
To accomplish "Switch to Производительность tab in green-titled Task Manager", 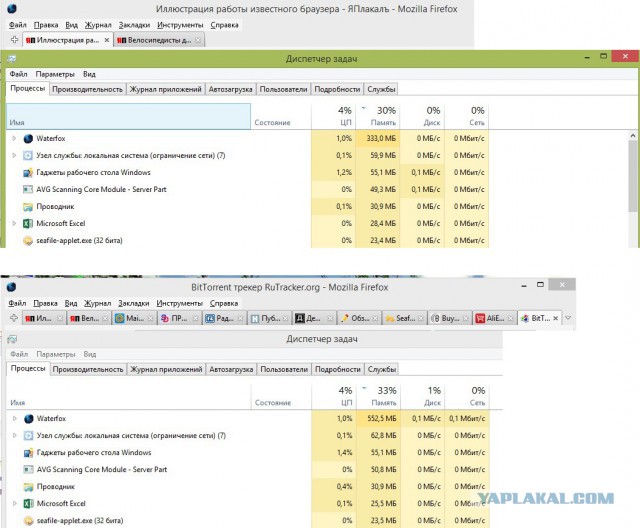I will pyautogui.click(x=87, y=89).
